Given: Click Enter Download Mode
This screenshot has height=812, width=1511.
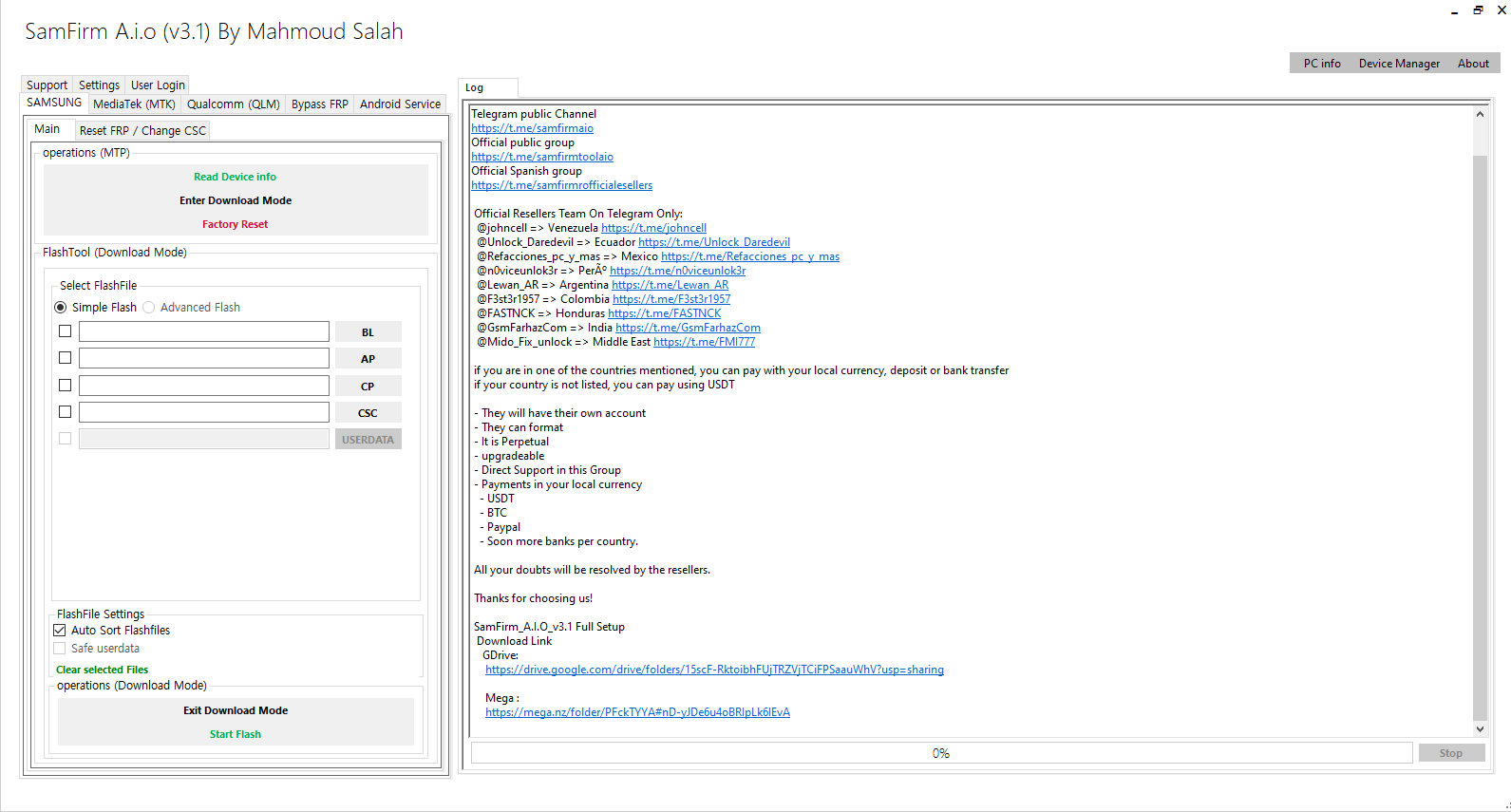Looking at the screenshot, I should [x=236, y=200].
